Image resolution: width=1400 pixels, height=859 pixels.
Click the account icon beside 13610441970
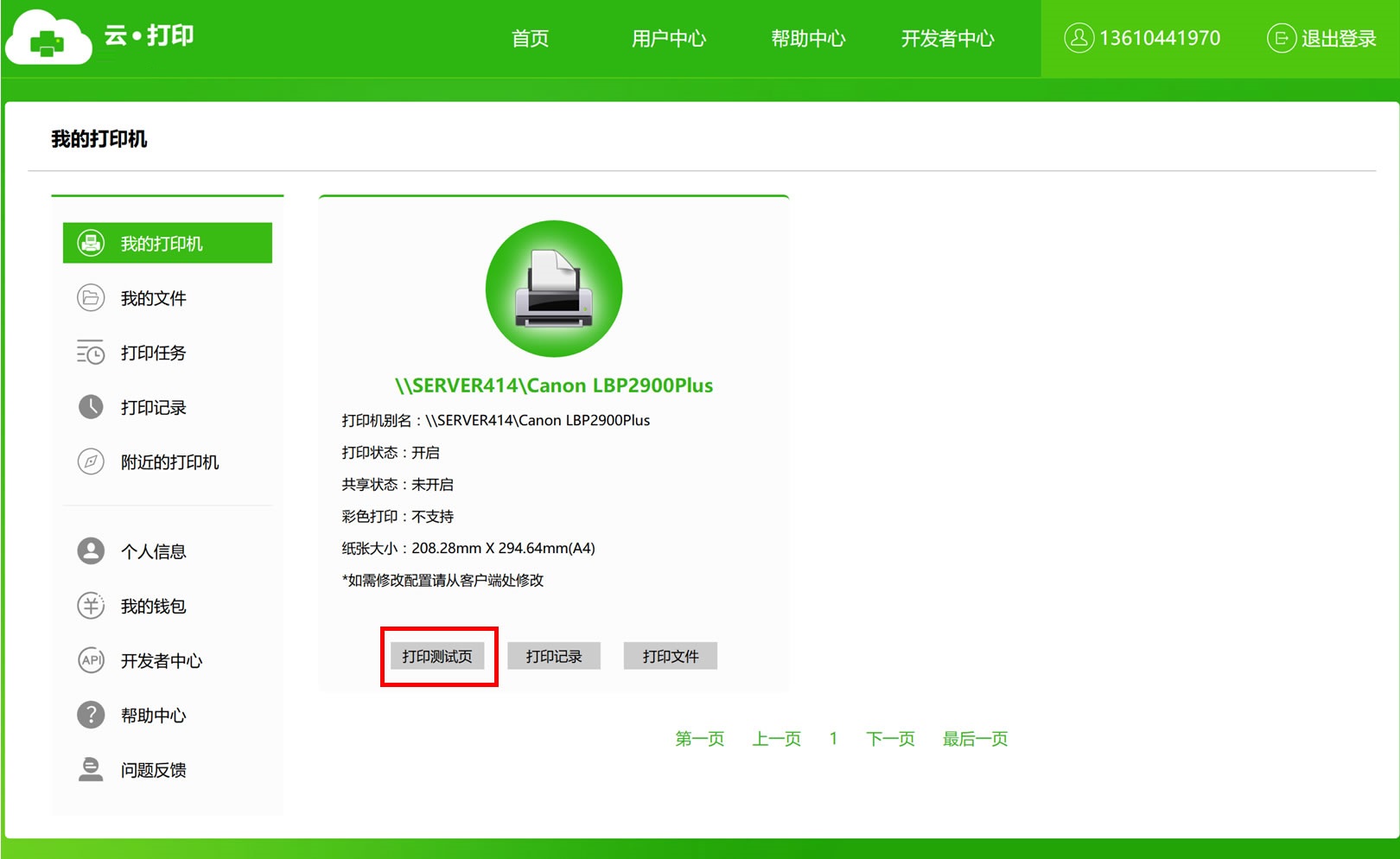click(1078, 38)
